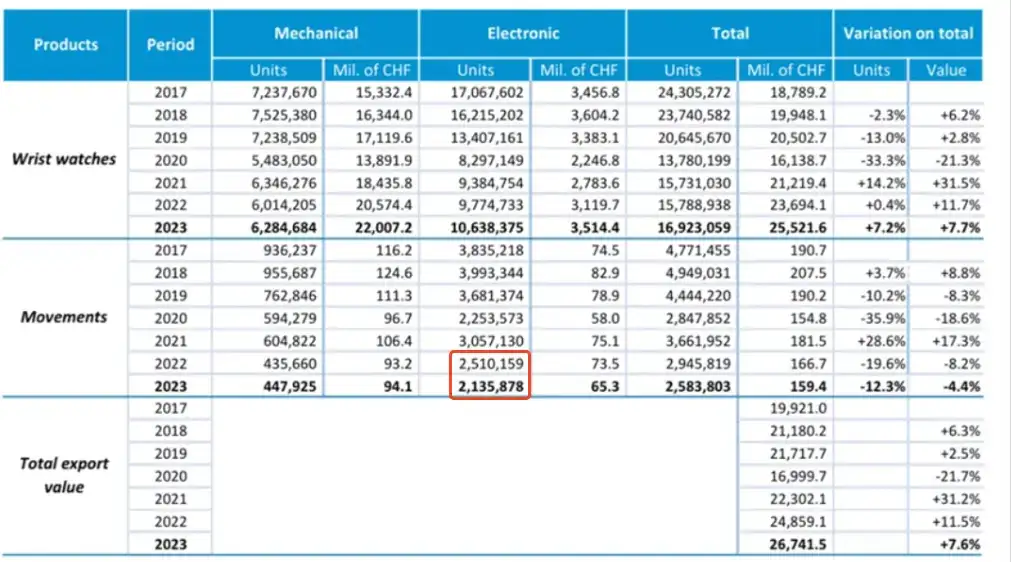
Task: Click the Mechanical header cell
Action: [x=316, y=33]
